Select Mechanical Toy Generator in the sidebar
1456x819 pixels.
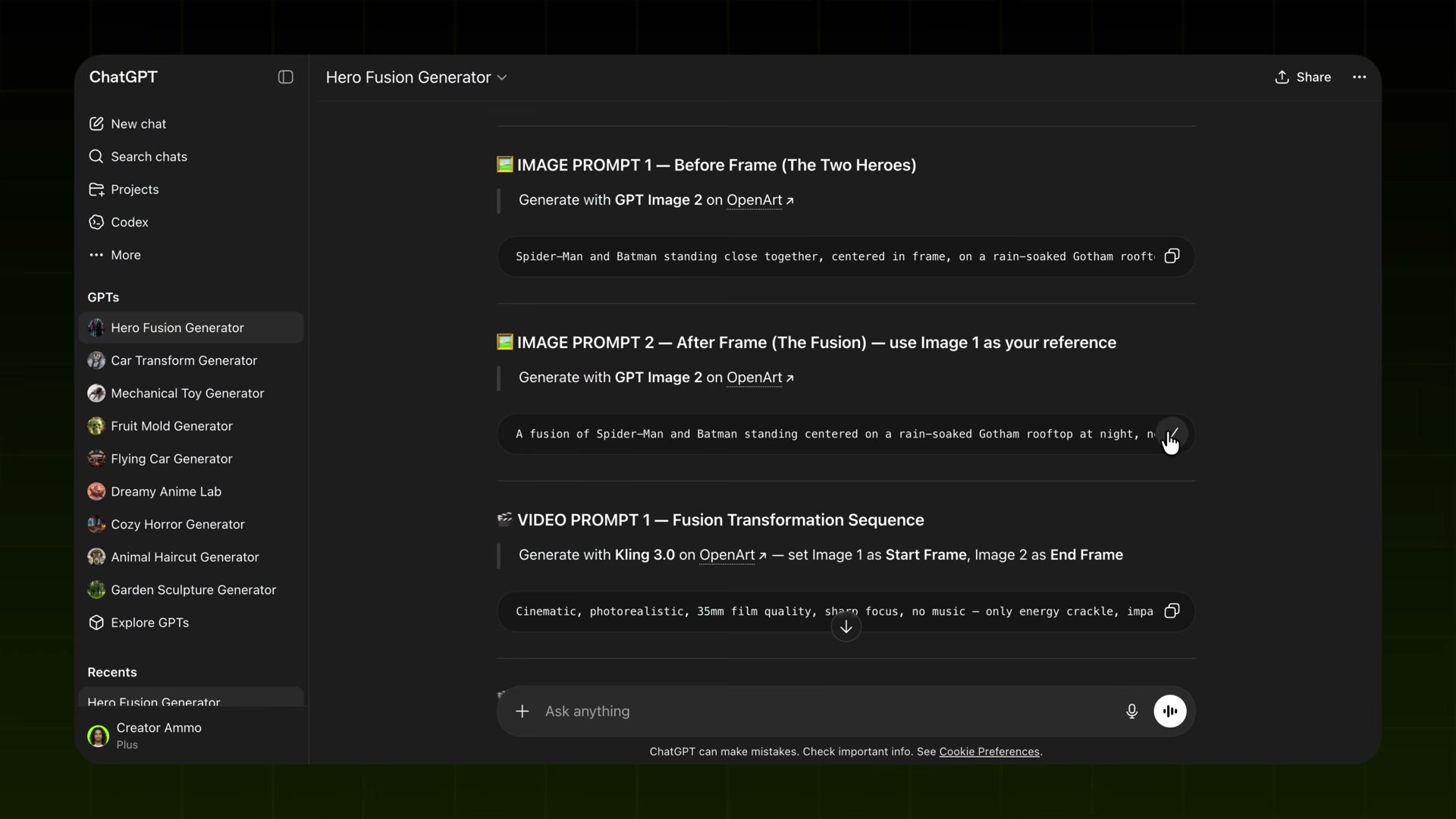(x=191, y=393)
